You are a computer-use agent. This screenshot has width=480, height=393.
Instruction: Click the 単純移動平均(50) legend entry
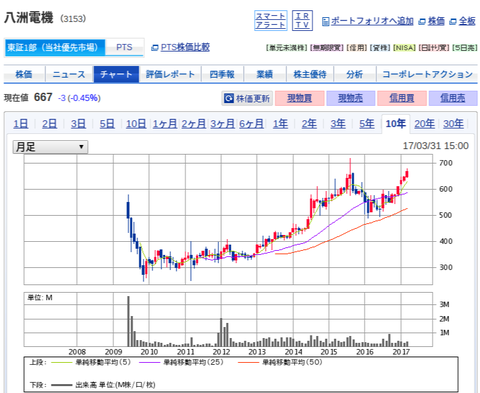280,362
